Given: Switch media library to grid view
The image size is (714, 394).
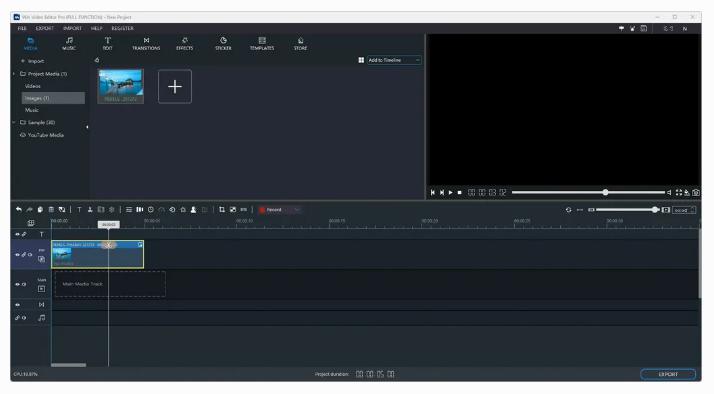Looking at the screenshot, I should (x=361, y=60).
